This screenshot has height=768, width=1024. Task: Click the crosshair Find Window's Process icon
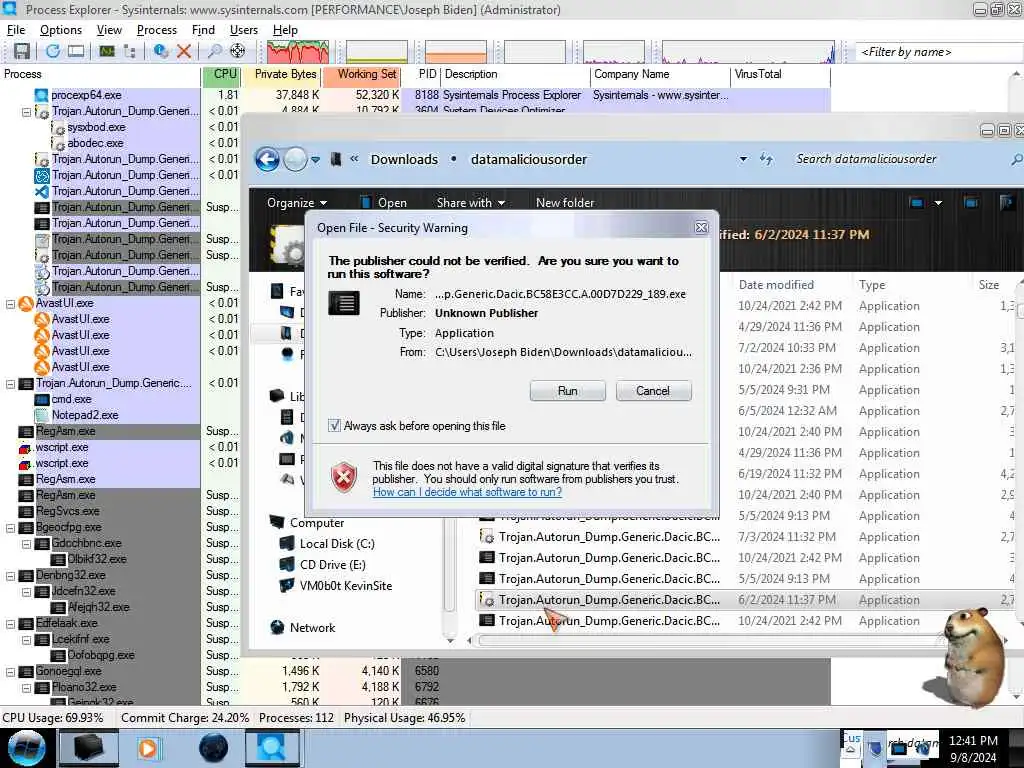tap(238, 52)
